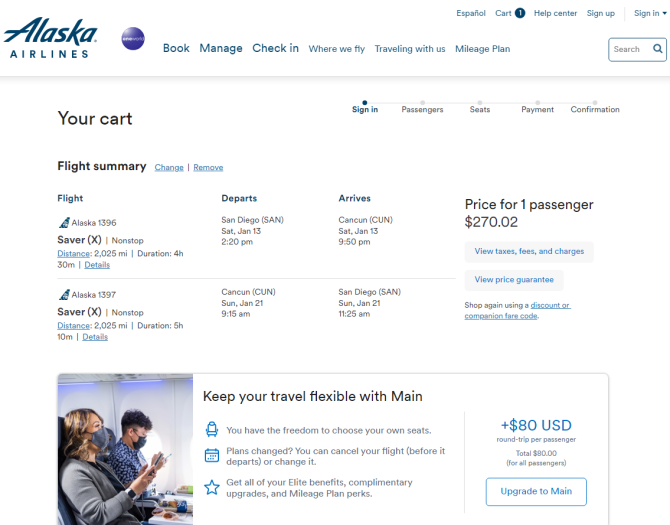The width and height of the screenshot is (670, 525).
Task: Click the Alaska 1396 tail icon
Action: point(64,223)
